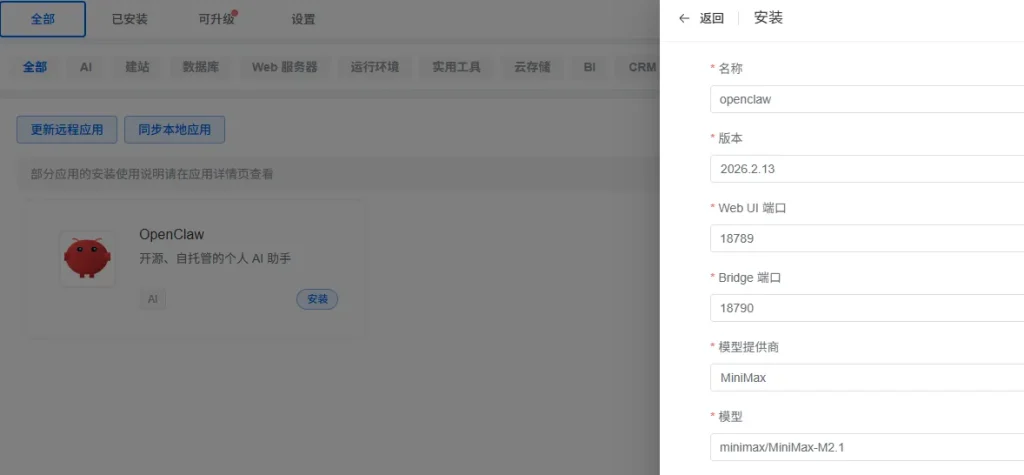
Task: Filter apps by 建站 category
Action: 137,67
